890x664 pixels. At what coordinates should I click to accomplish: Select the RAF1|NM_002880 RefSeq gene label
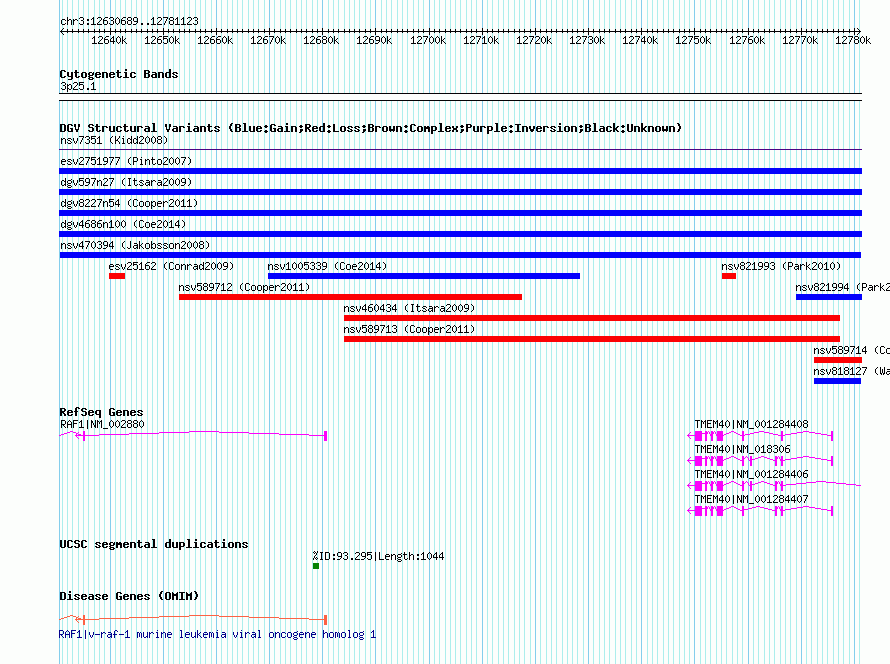pos(102,424)
